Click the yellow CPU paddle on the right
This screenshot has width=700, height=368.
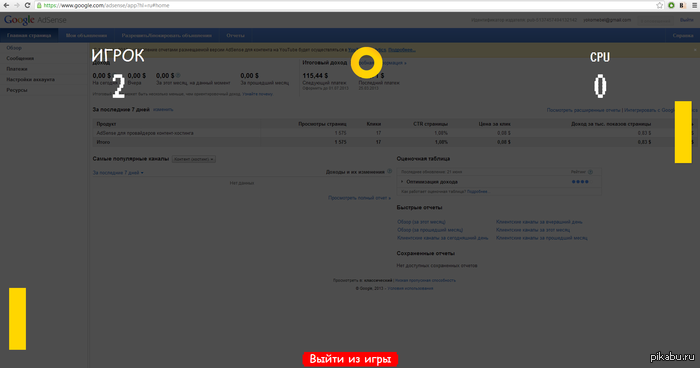[x=683, y=132]
